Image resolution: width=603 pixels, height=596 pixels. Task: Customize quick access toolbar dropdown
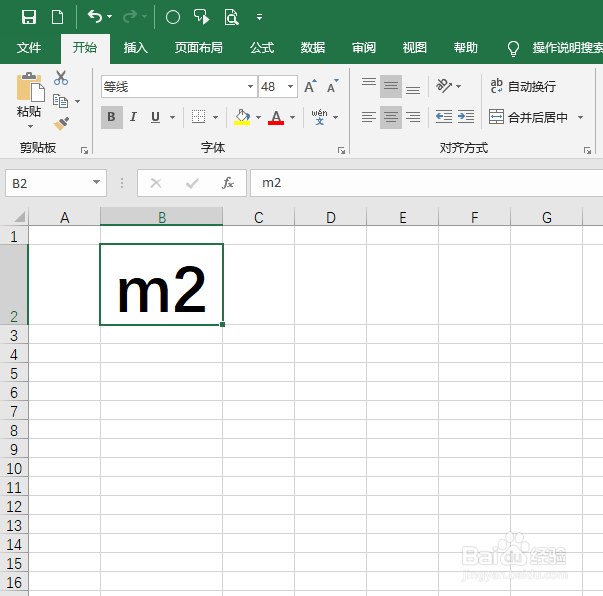(259, 17)
